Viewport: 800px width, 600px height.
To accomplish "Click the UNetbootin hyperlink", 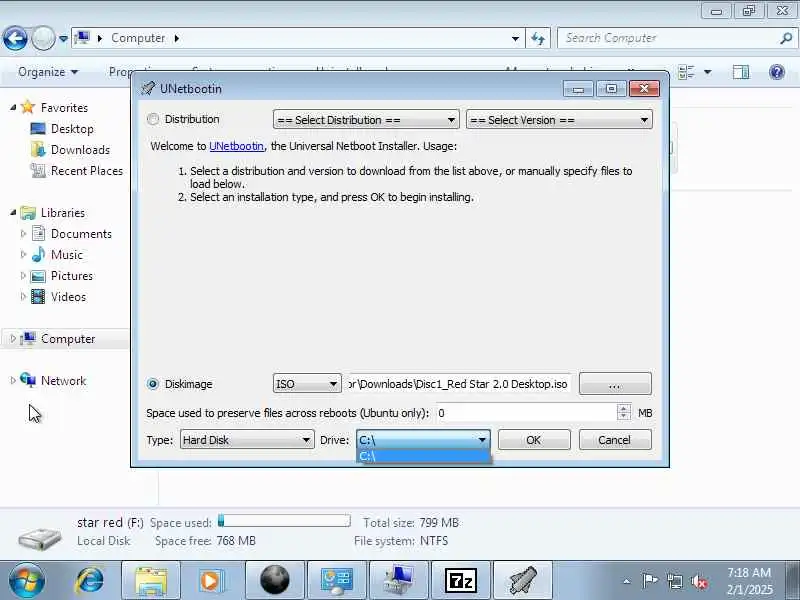I will 236,146.
